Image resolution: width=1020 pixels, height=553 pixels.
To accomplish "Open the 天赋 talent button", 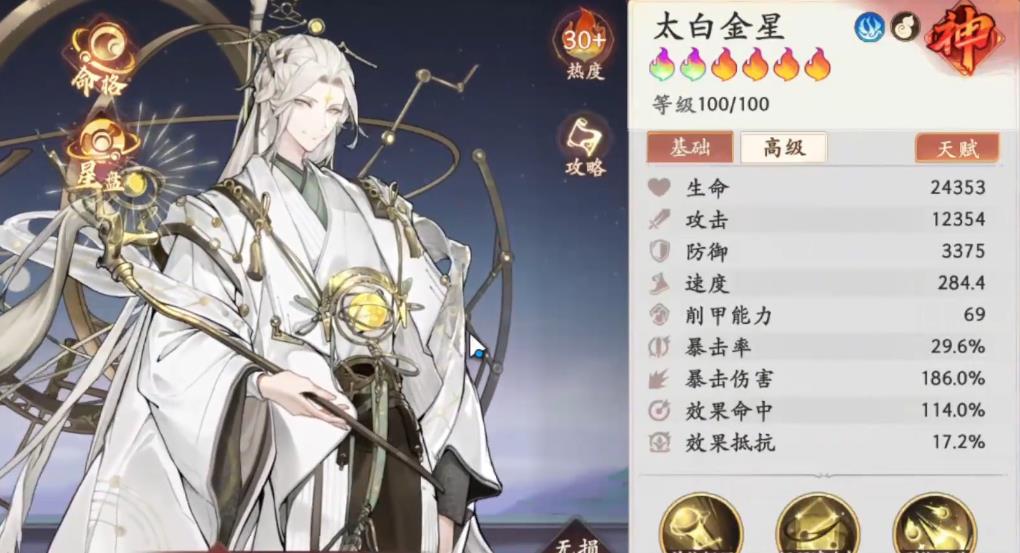I will (957, 148).
